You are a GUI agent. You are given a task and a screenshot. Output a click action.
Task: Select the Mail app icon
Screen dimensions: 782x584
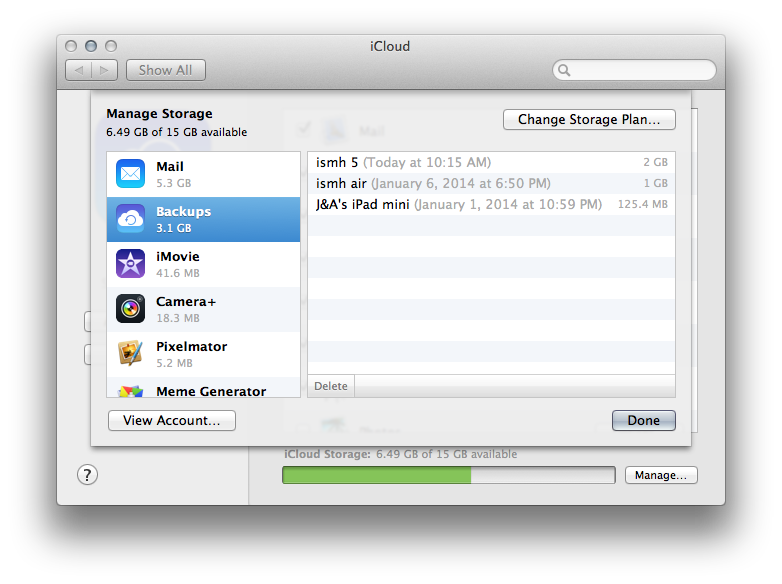[x=130, y=174]
